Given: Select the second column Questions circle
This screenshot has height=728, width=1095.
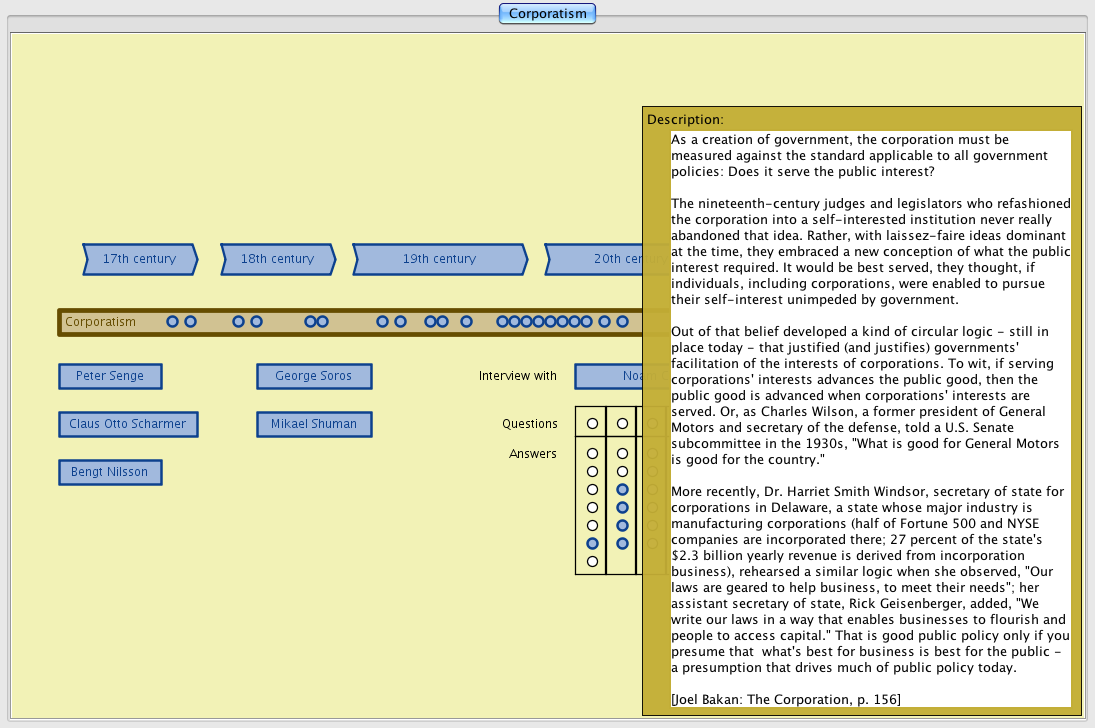Looking at the screenshot, I should pyautogui.click(x=622, y=424).
